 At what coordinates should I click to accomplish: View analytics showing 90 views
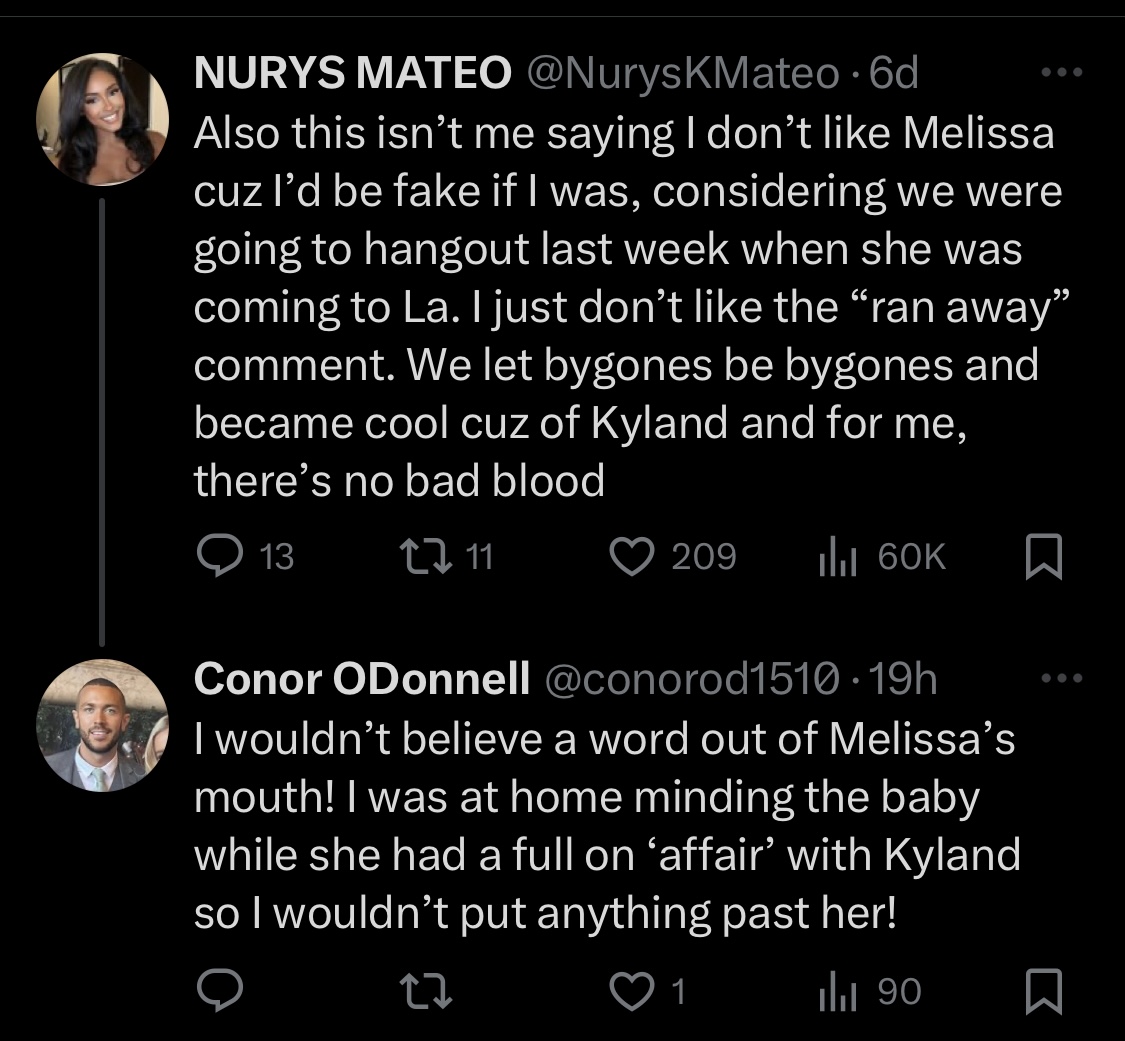coord(870,991)
